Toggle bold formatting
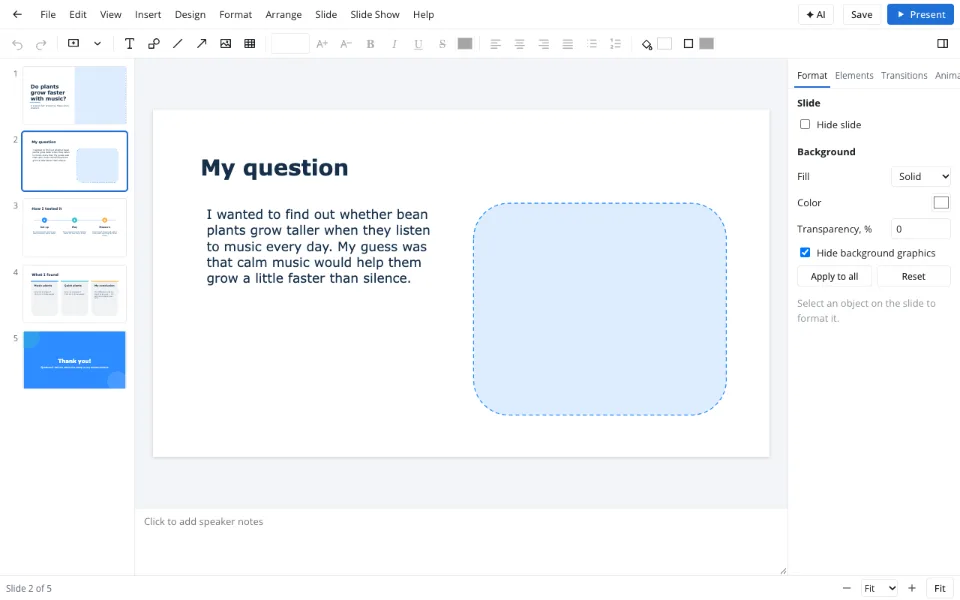 pyautogui.click(x=370, y=43)
